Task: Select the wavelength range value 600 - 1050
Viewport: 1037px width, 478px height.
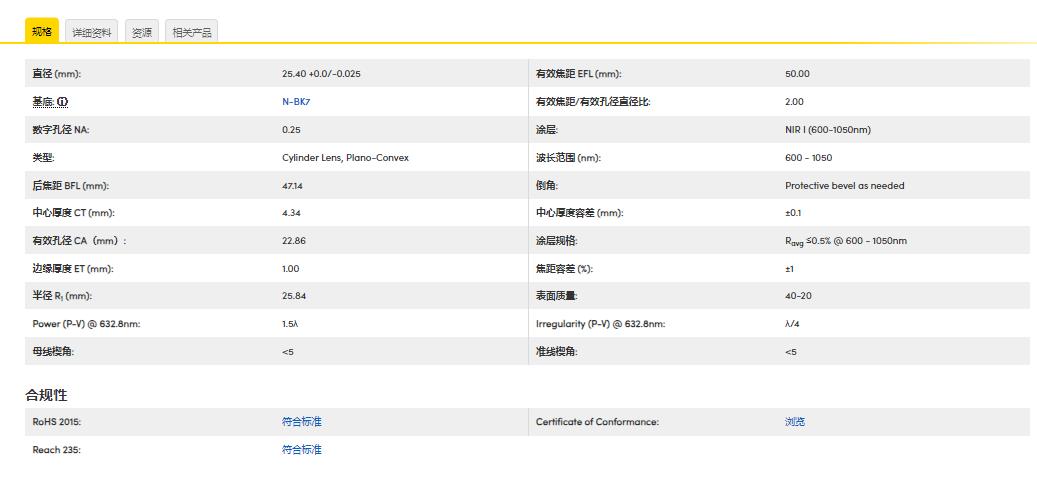Action: 808,158
